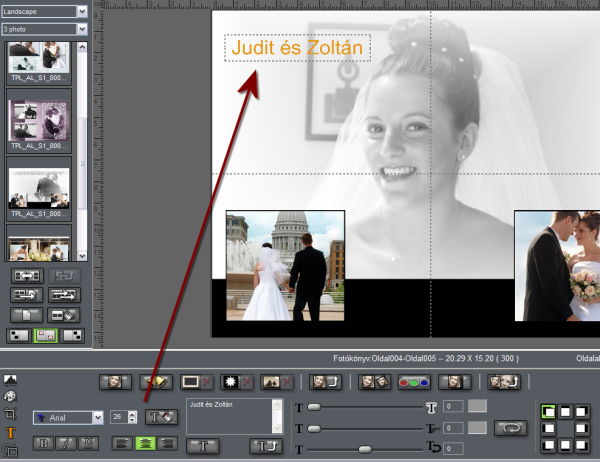600x462 pixels.
Task: Click the outline value field
Action: coord(453,406)
